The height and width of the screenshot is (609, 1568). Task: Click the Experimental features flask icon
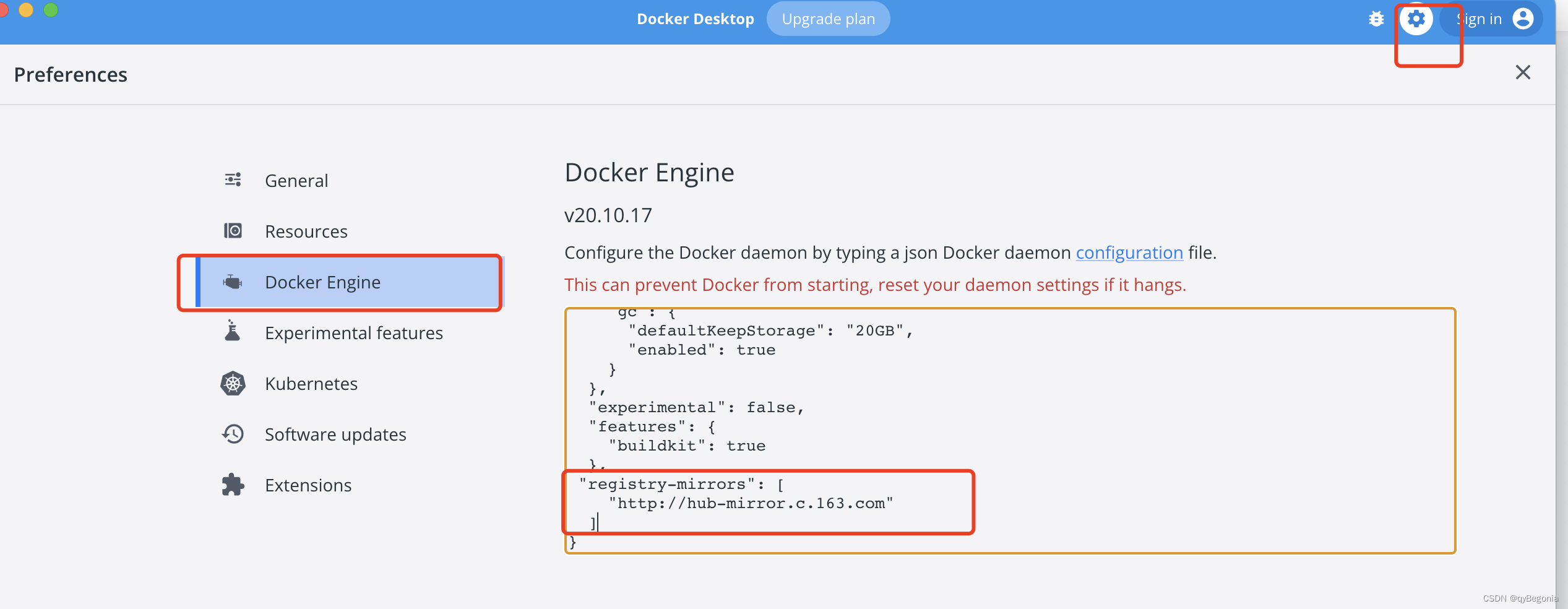click(x=233, y=331)
